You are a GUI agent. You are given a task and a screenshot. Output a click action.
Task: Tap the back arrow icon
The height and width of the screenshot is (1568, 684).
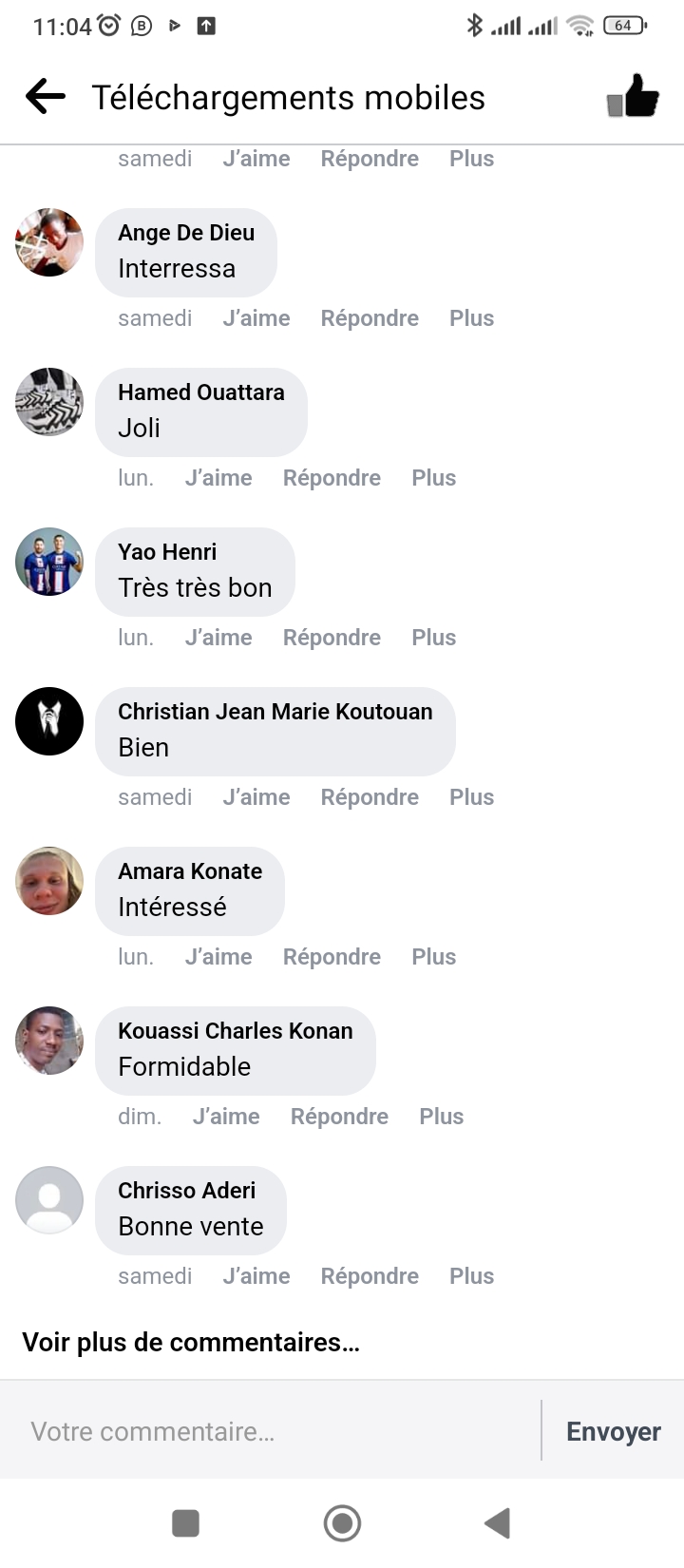pos(46,97)
